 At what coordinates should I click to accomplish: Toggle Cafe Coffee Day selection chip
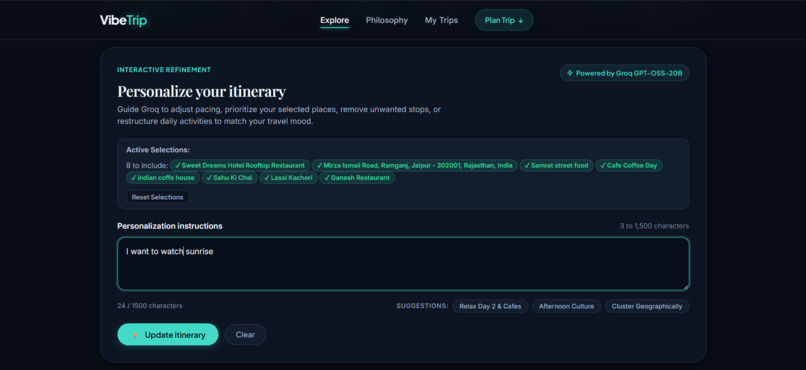tap(629, 165)
